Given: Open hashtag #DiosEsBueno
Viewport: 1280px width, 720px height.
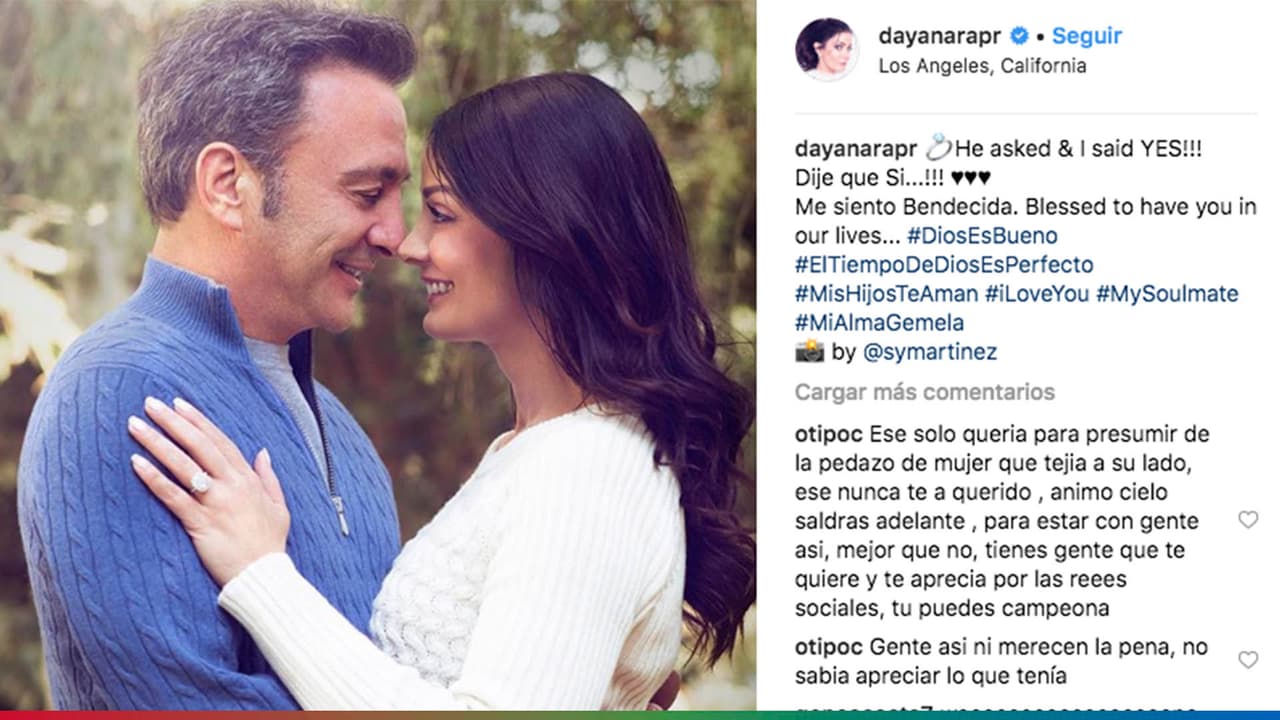Looking at the screenshot, I should coord(982,237).
